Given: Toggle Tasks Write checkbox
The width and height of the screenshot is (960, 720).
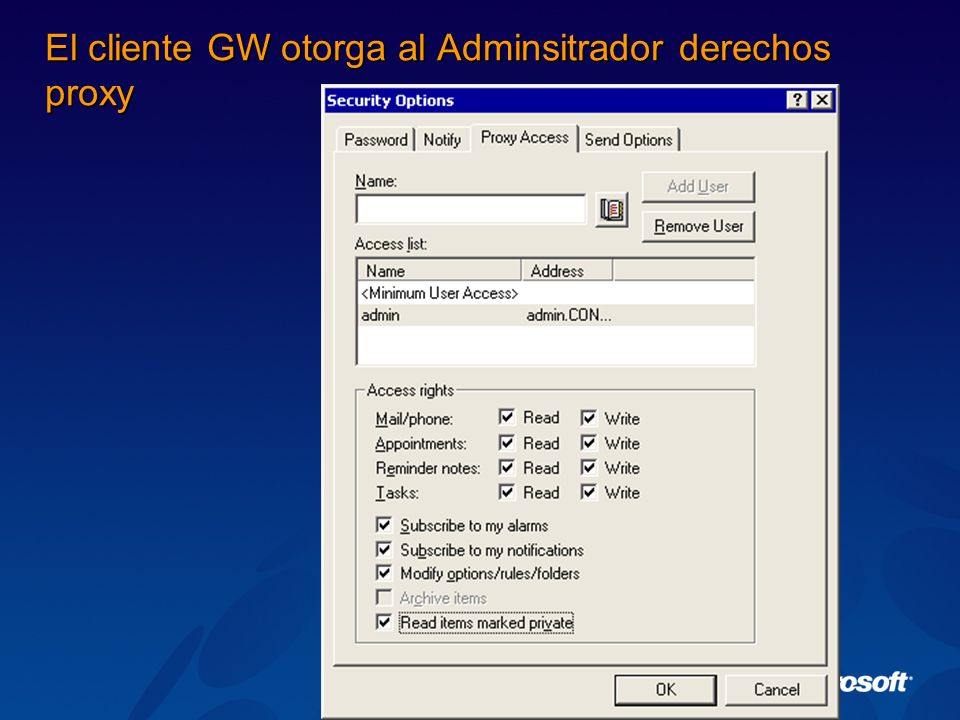Looking at the screenshot, I should point(588,492).
